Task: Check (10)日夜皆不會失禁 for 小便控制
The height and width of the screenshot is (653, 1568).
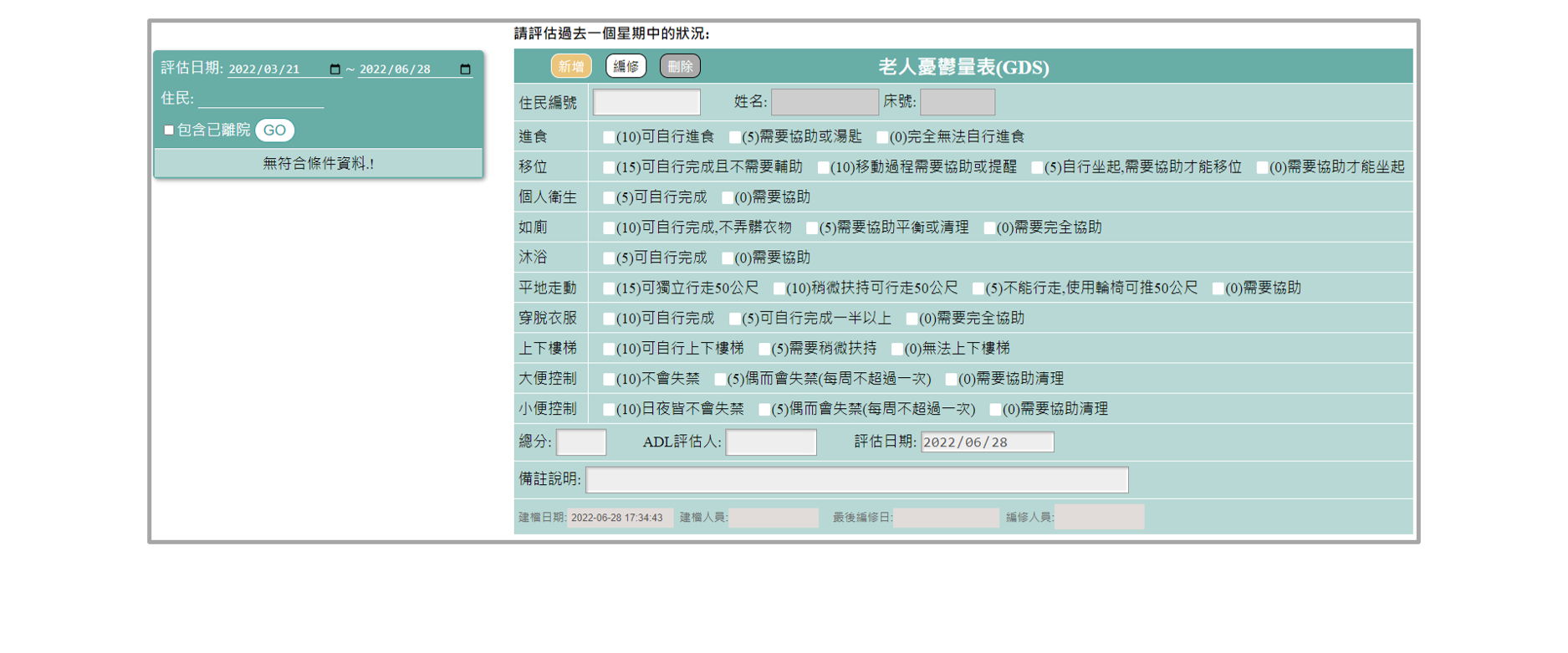Action: point(609,409)
